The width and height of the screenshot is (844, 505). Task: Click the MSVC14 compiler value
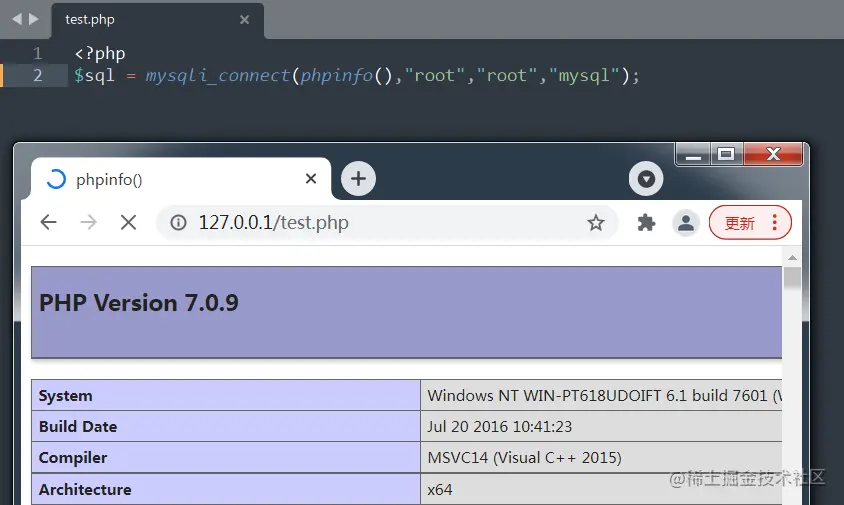coord(524,458)
